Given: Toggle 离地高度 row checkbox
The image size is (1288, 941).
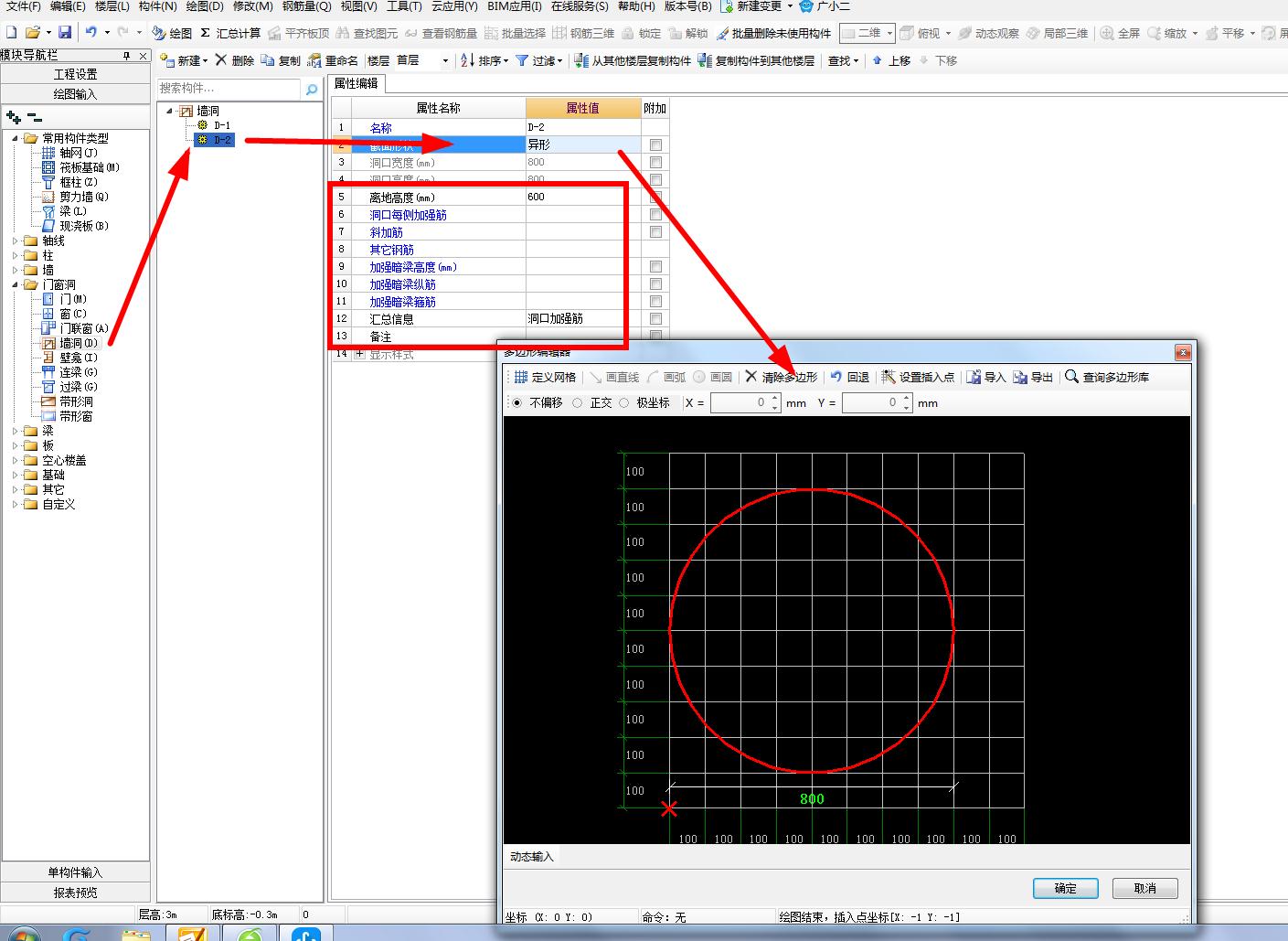Looking at the screenshot, I should 655,198.
